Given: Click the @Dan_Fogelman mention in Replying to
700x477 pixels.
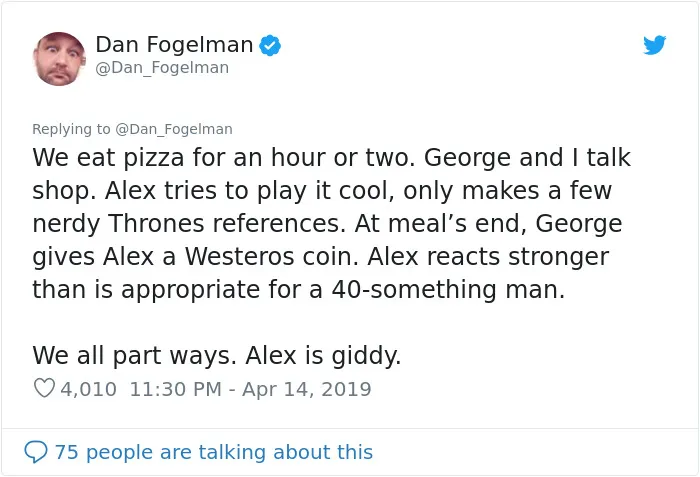Looking at the screenshot, I should tap(174, 129).
